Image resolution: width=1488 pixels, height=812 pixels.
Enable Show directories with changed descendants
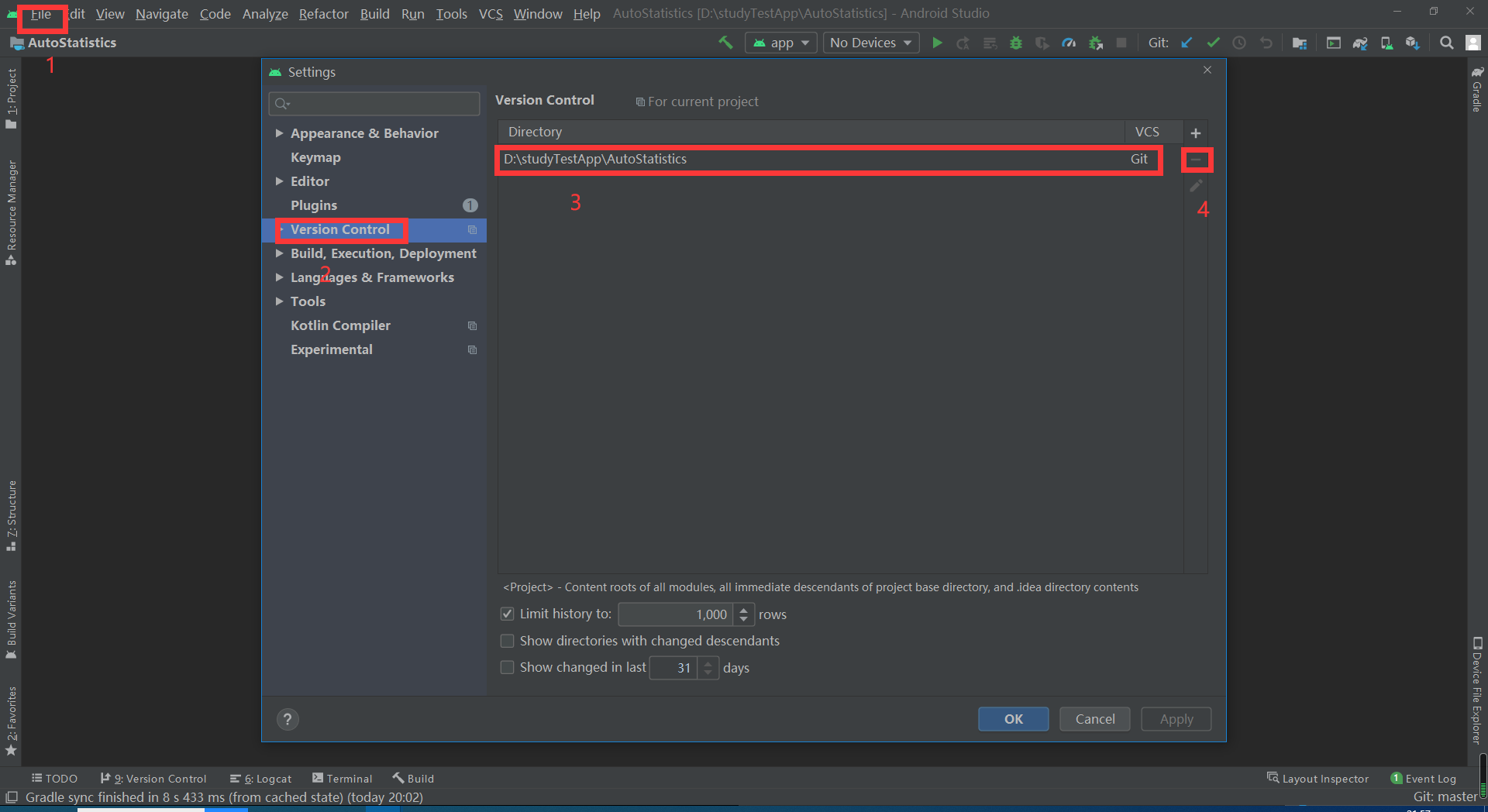tap(507, 641)
